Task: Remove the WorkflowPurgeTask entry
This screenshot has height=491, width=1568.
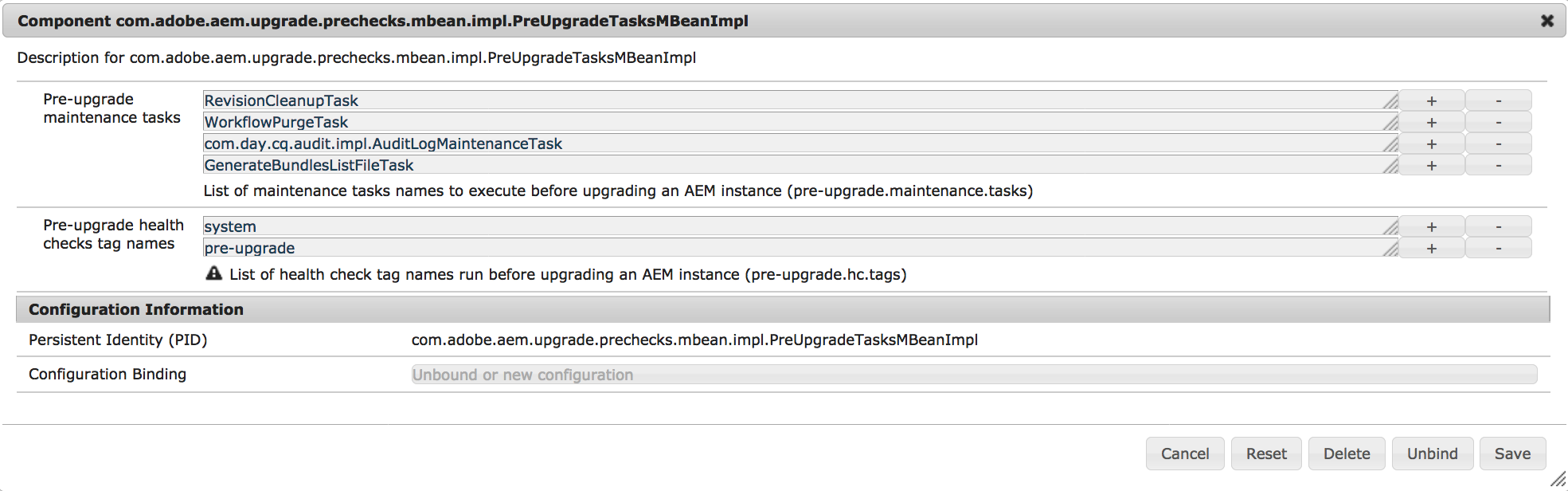Action: coord(1498,122)
